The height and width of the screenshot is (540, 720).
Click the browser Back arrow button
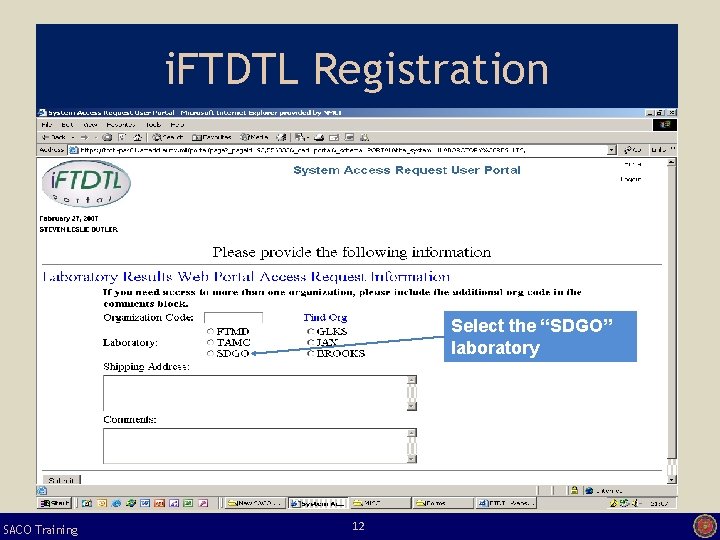54,137
